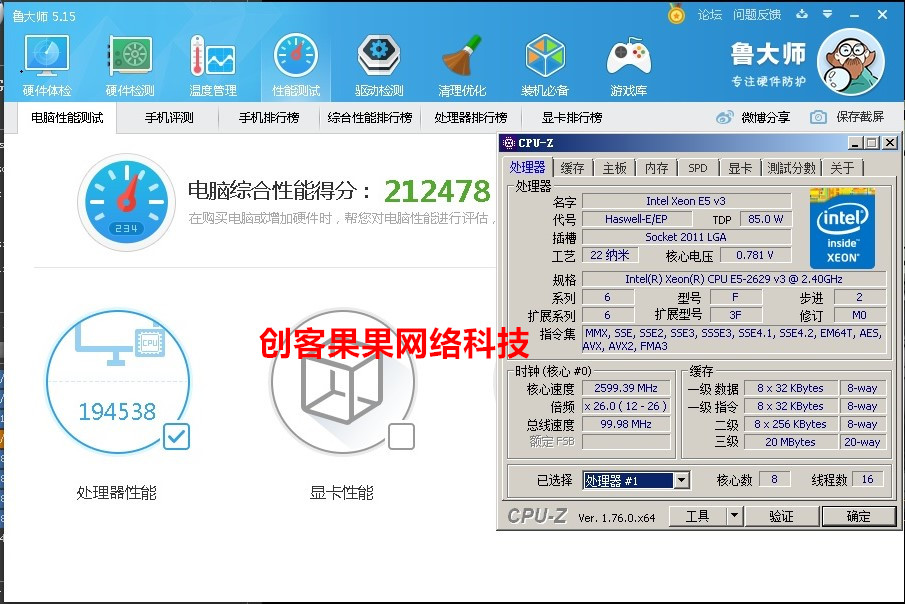Click the 微博分享 Weibo icon
The image size is (905, 604).
[725, 117]
